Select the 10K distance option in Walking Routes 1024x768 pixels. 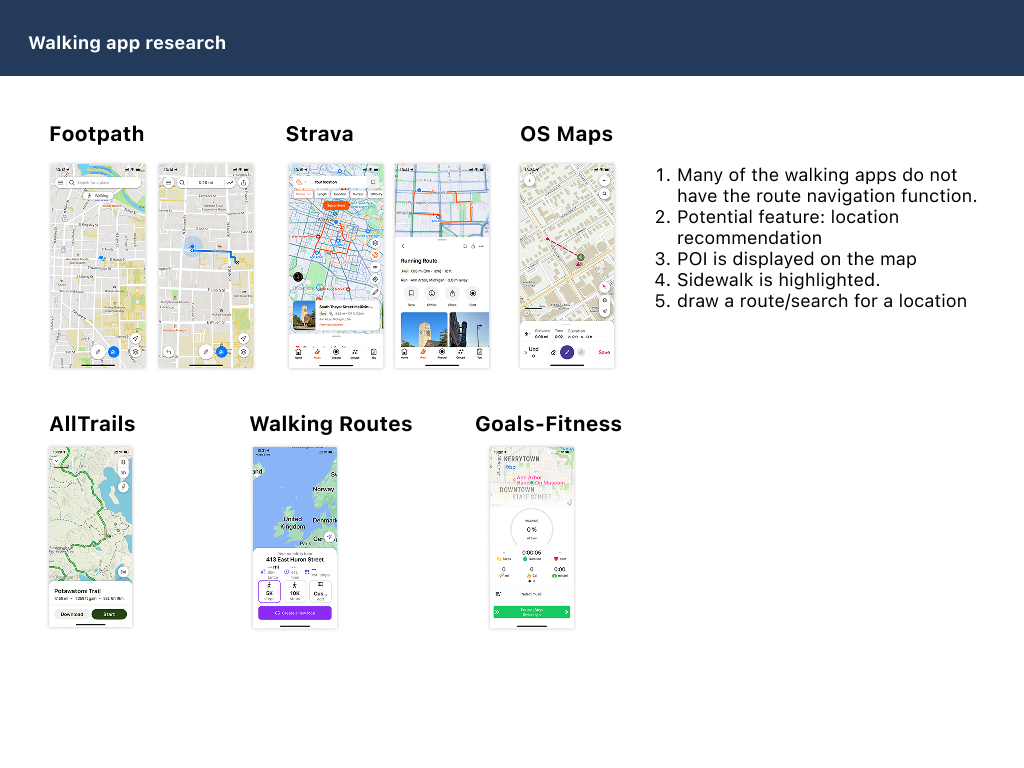pyautogui.click(x=295, y=592)
